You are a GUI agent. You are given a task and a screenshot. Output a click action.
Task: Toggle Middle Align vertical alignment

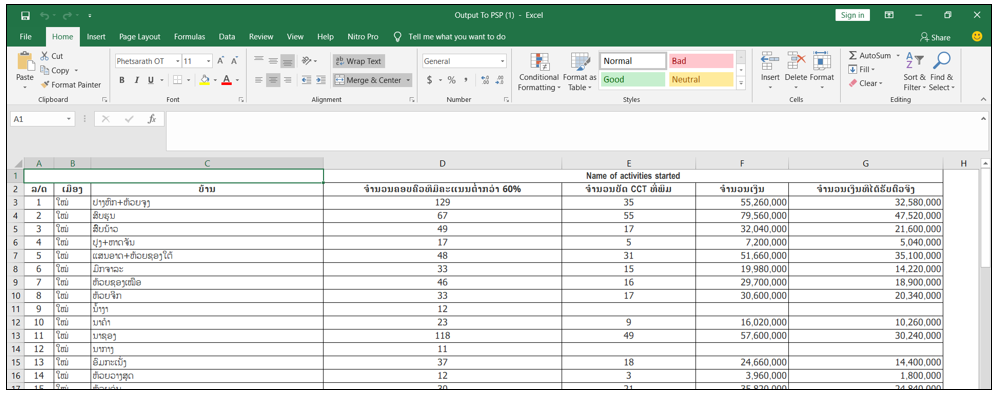pos(273,61)
